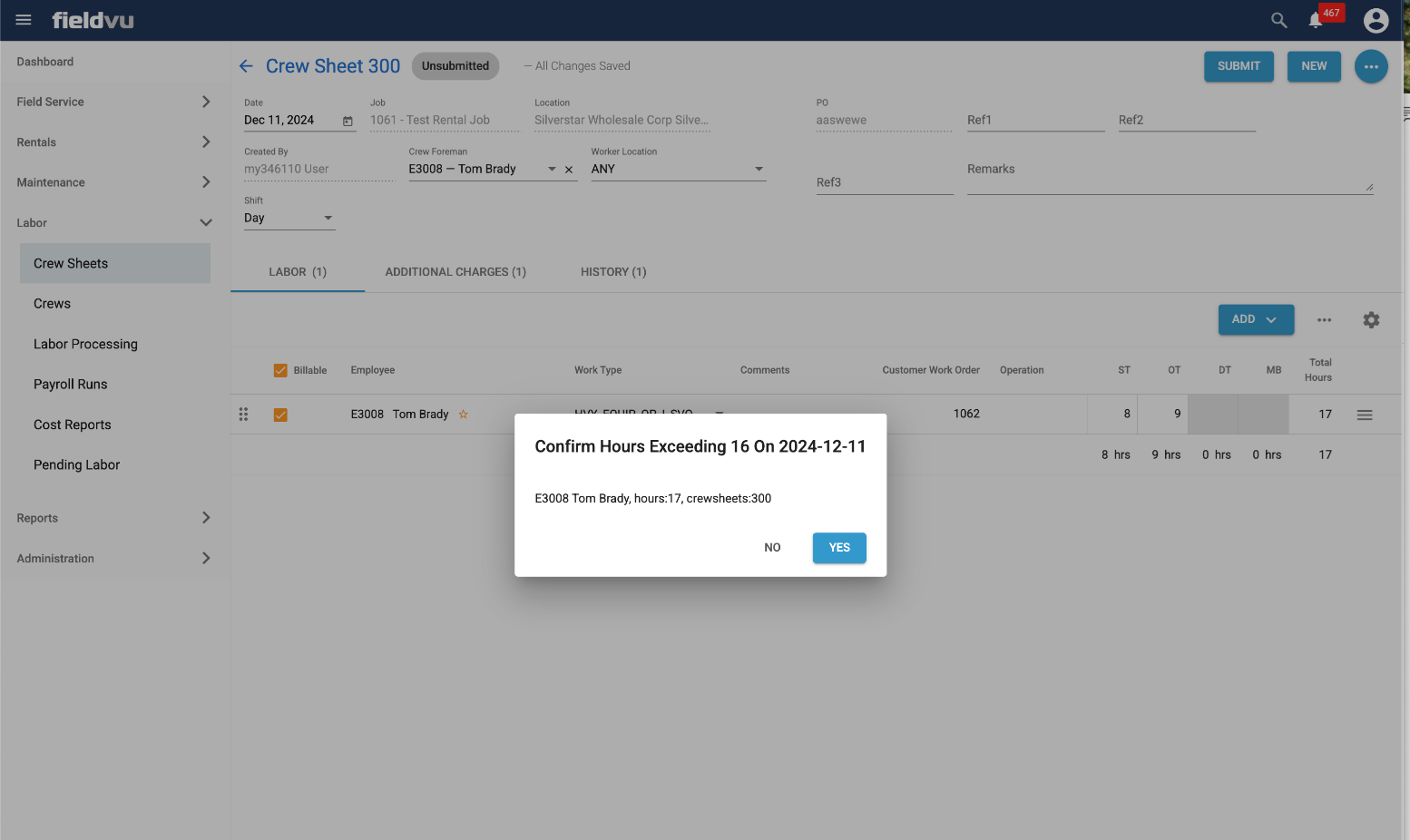Go back using the arrow beside Crew Sheet 300
The width and height of the screenshot is (1410, 840).
click(246, 66)
